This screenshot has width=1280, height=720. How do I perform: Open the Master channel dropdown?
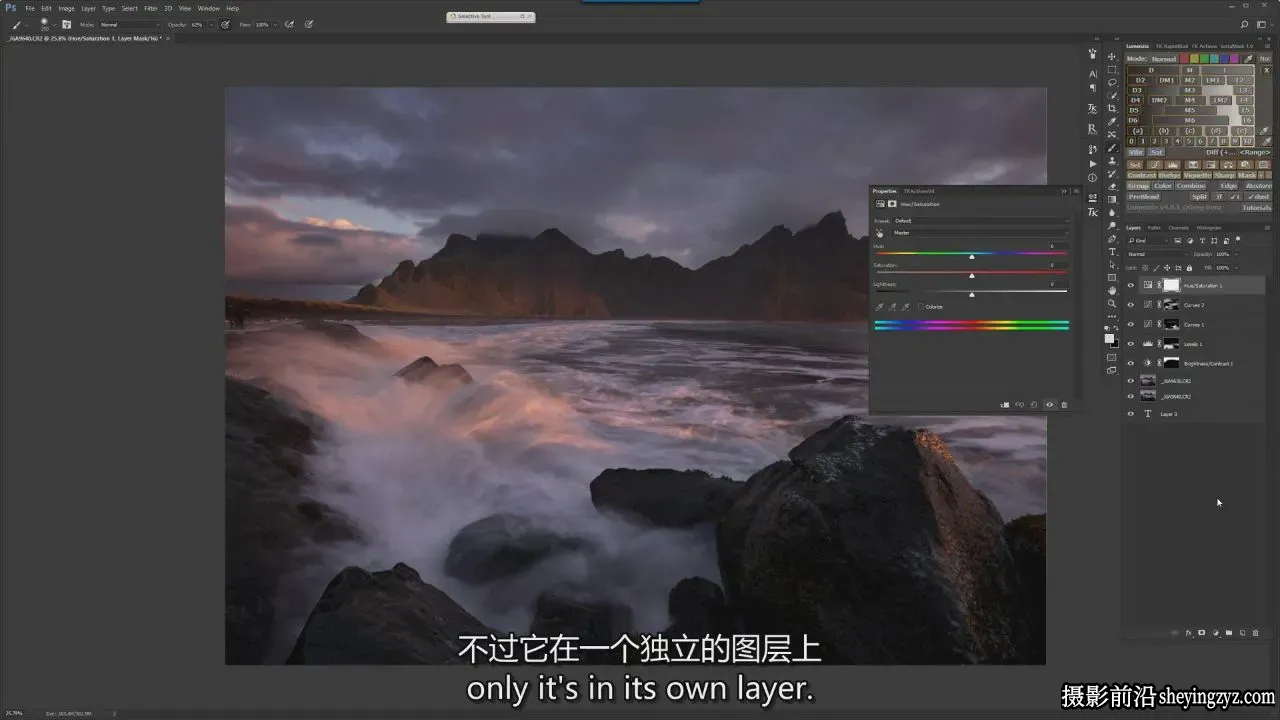(980, 233)
